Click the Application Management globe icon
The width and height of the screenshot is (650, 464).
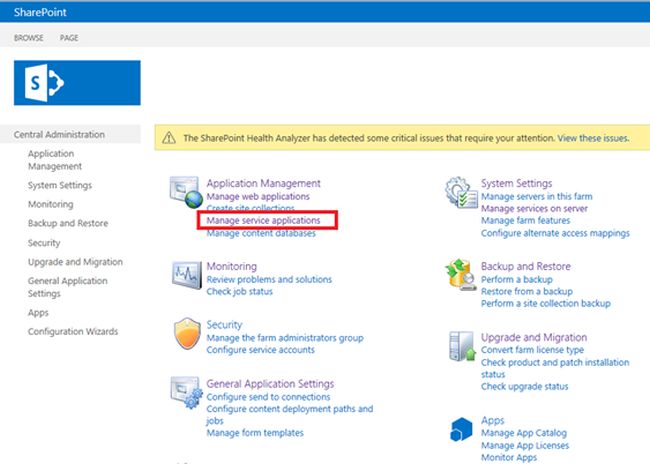click(x=185, y=192)
